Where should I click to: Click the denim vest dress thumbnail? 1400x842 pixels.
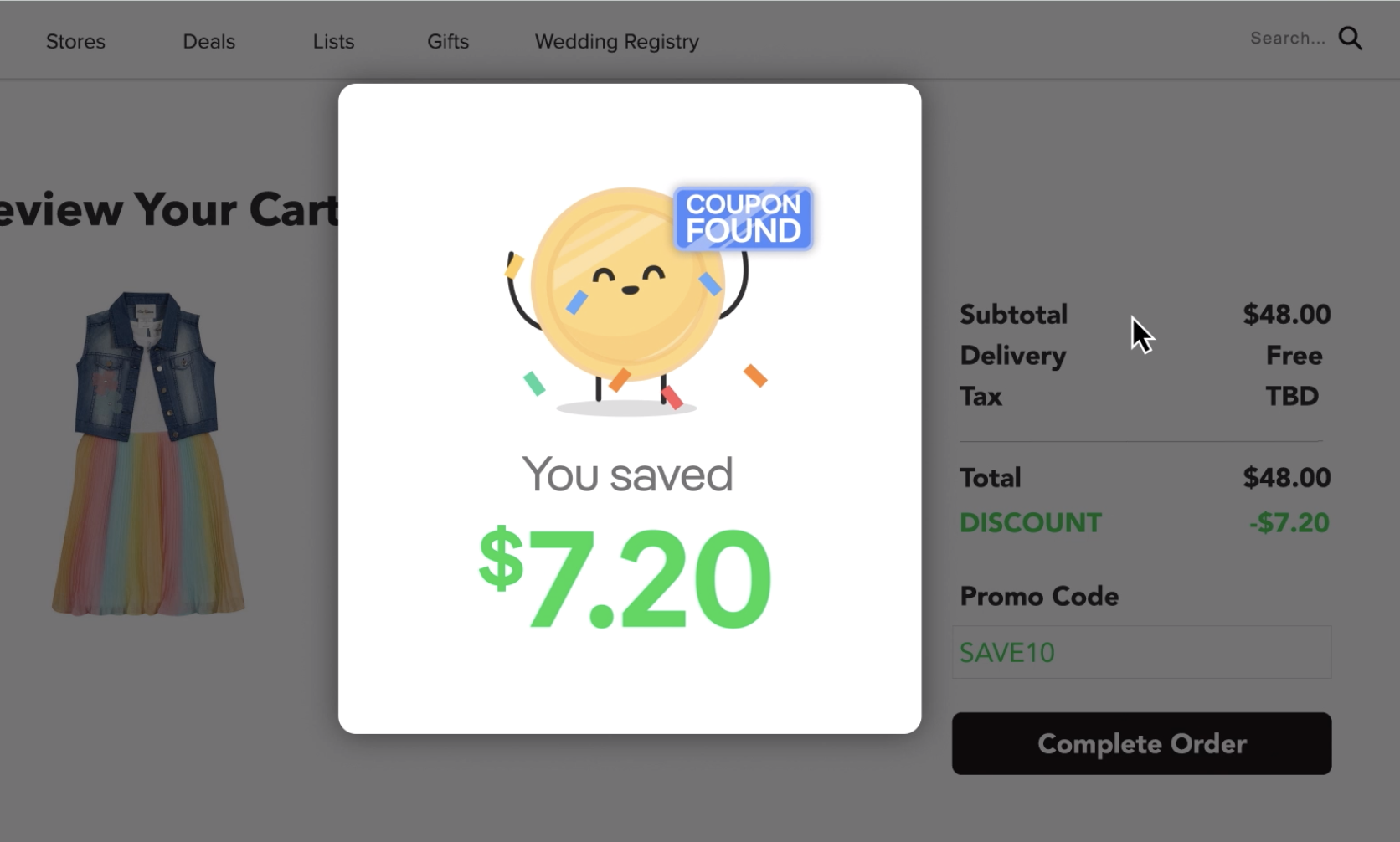(148, 453)
